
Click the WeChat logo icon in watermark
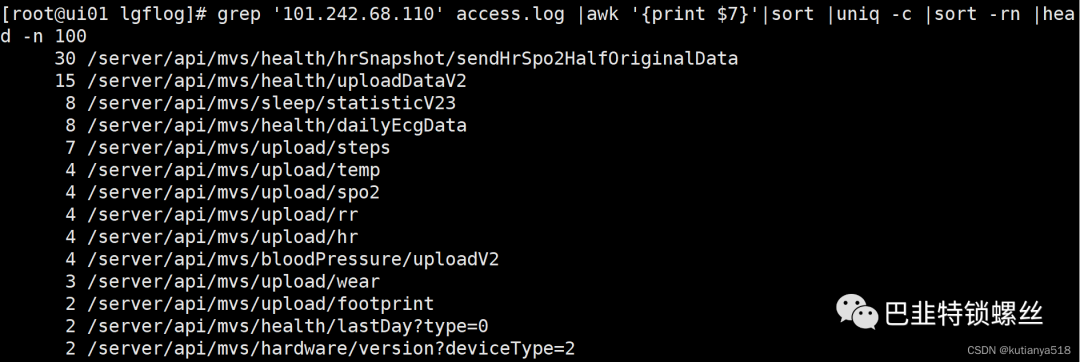(858, 312)
